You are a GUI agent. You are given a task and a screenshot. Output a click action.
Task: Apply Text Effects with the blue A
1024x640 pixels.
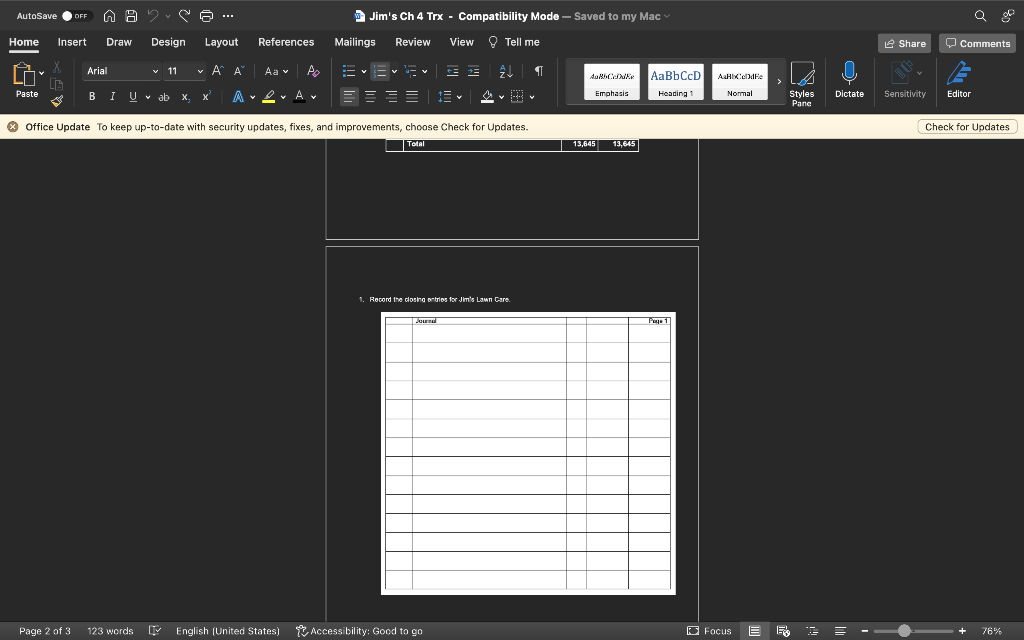coord(238,97)
